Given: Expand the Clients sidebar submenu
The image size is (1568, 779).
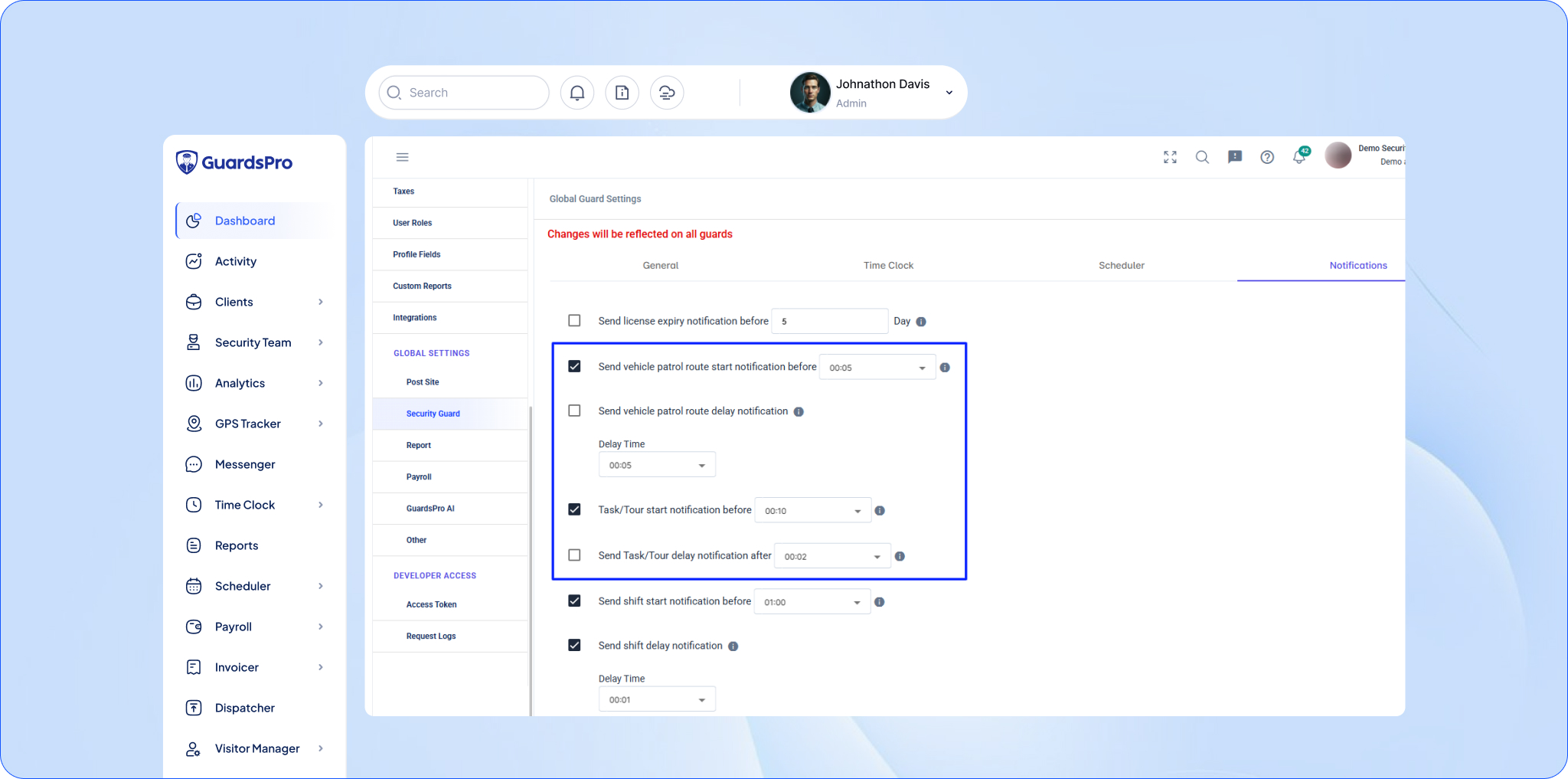Looking at the screenshot, I should 321,302.
